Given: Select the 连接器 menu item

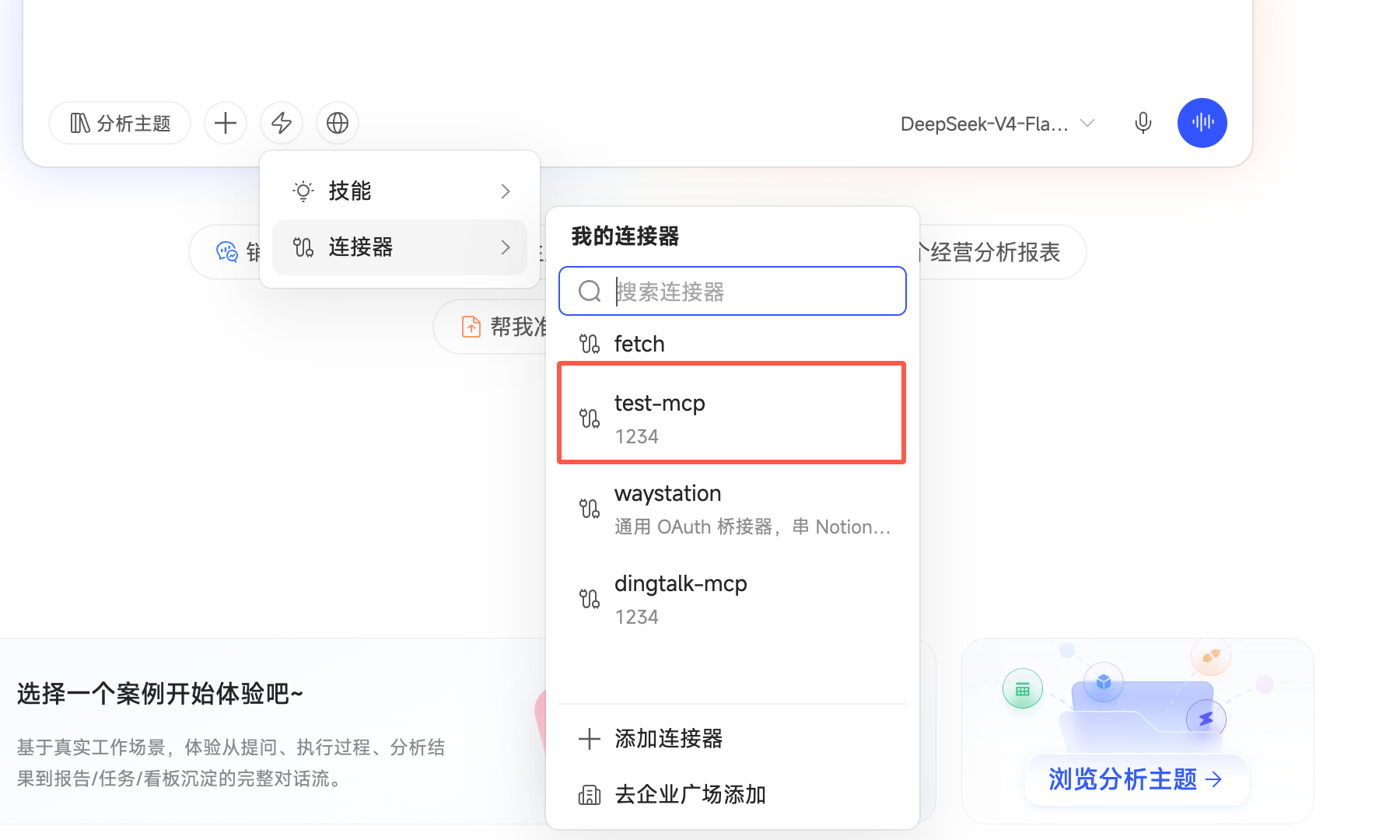Looking at the screenshot, I should (400, 247).
